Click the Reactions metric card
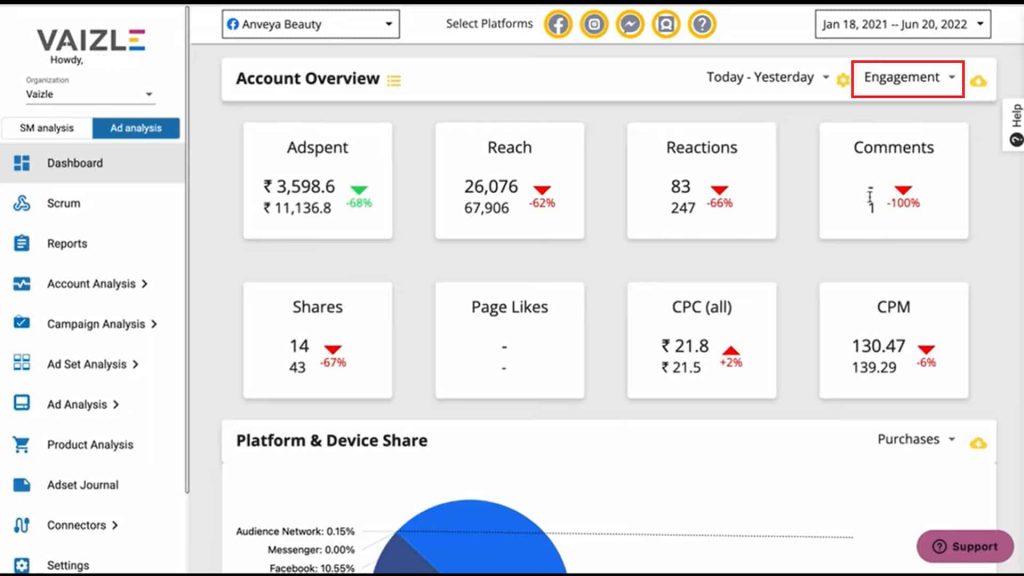Screen dimensions: 1024x576 coord(702,180)
